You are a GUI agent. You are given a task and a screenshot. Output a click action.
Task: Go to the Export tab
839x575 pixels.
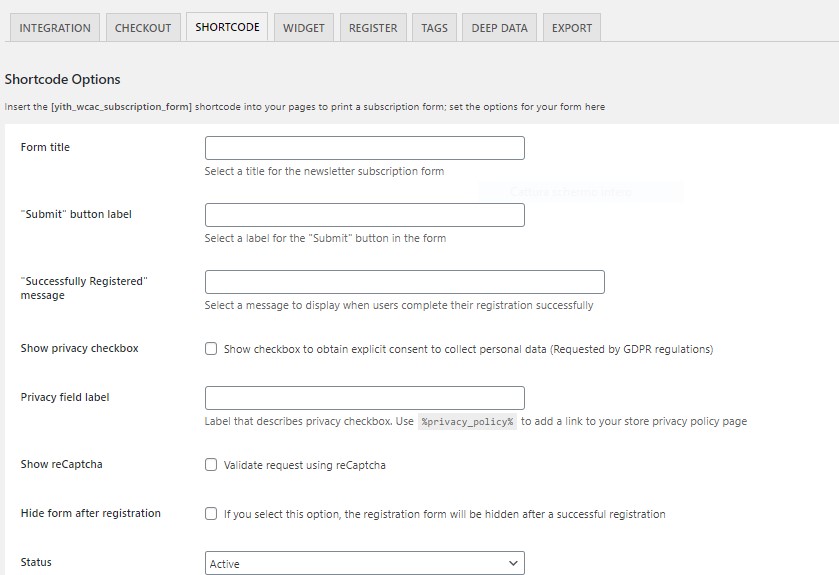(x=572, y=28)
